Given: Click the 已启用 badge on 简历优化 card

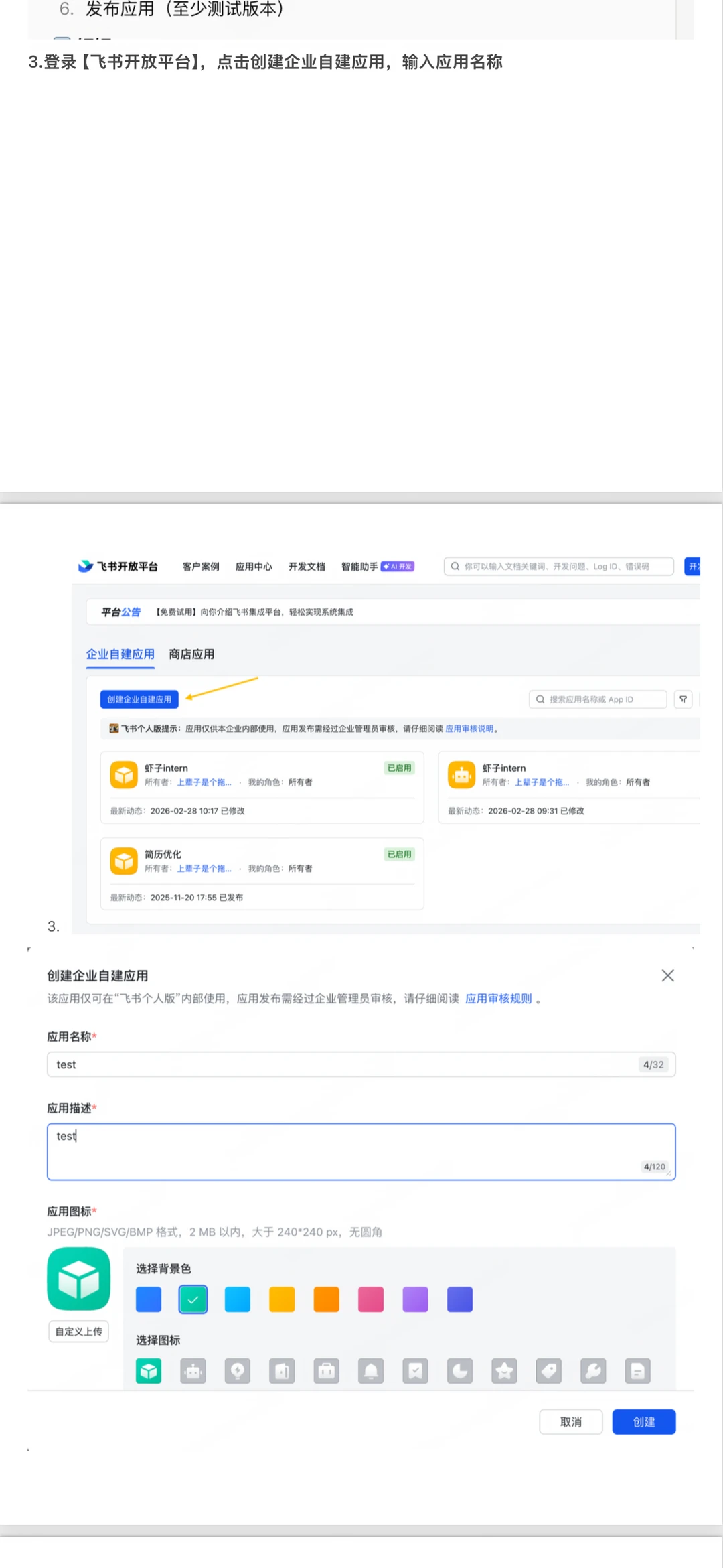Looking at the screenshot, I should 400,854.
